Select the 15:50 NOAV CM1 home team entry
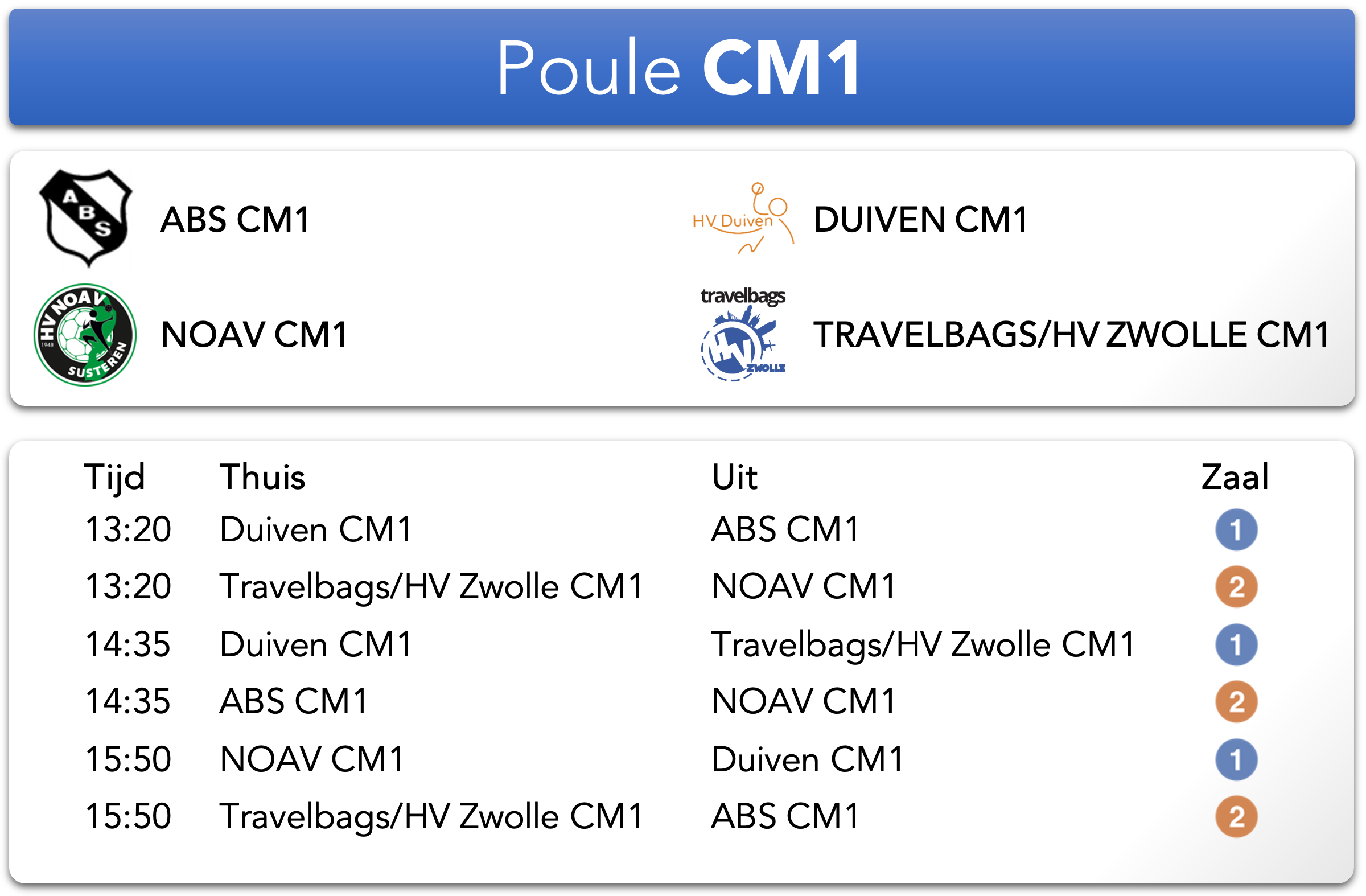The width and height of the screenshot is (1366, 896). [x=312, y=759]
